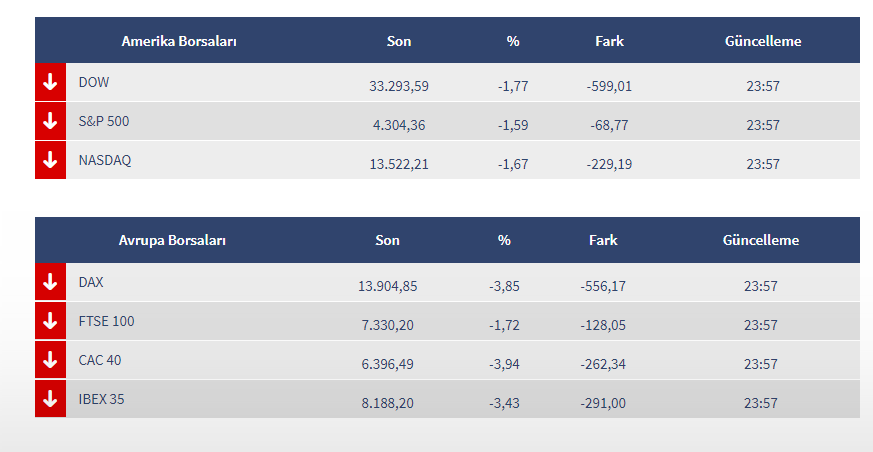Click the red down arrow beside DOW
The image size is (873, 452).
point(50,83)
